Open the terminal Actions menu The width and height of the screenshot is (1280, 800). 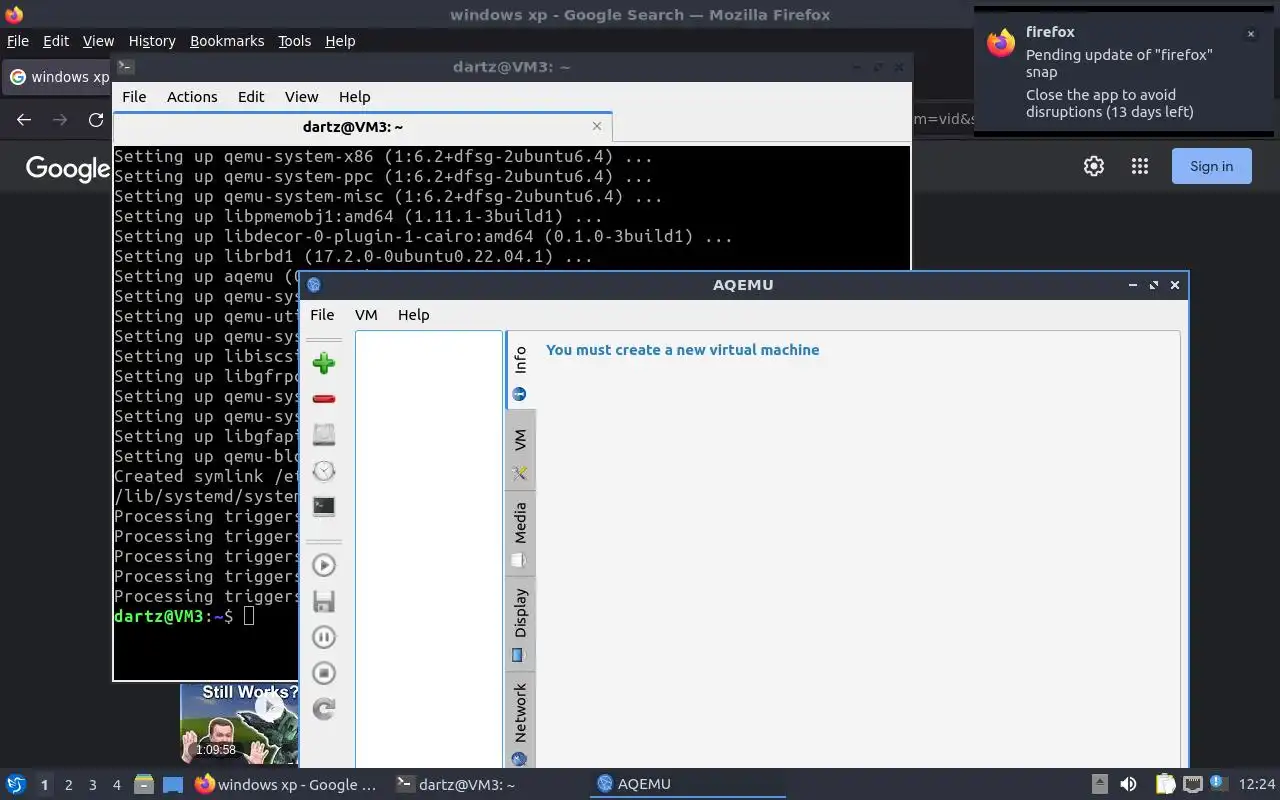pos(192,96)
